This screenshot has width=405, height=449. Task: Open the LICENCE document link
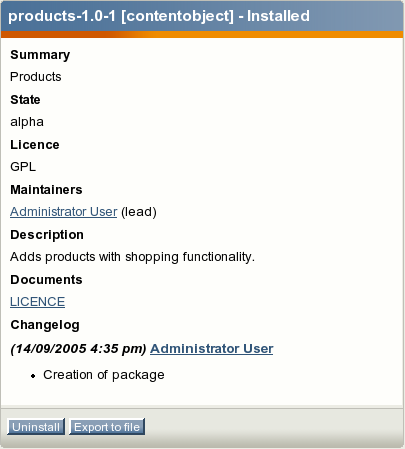click(x=37, y=302)
